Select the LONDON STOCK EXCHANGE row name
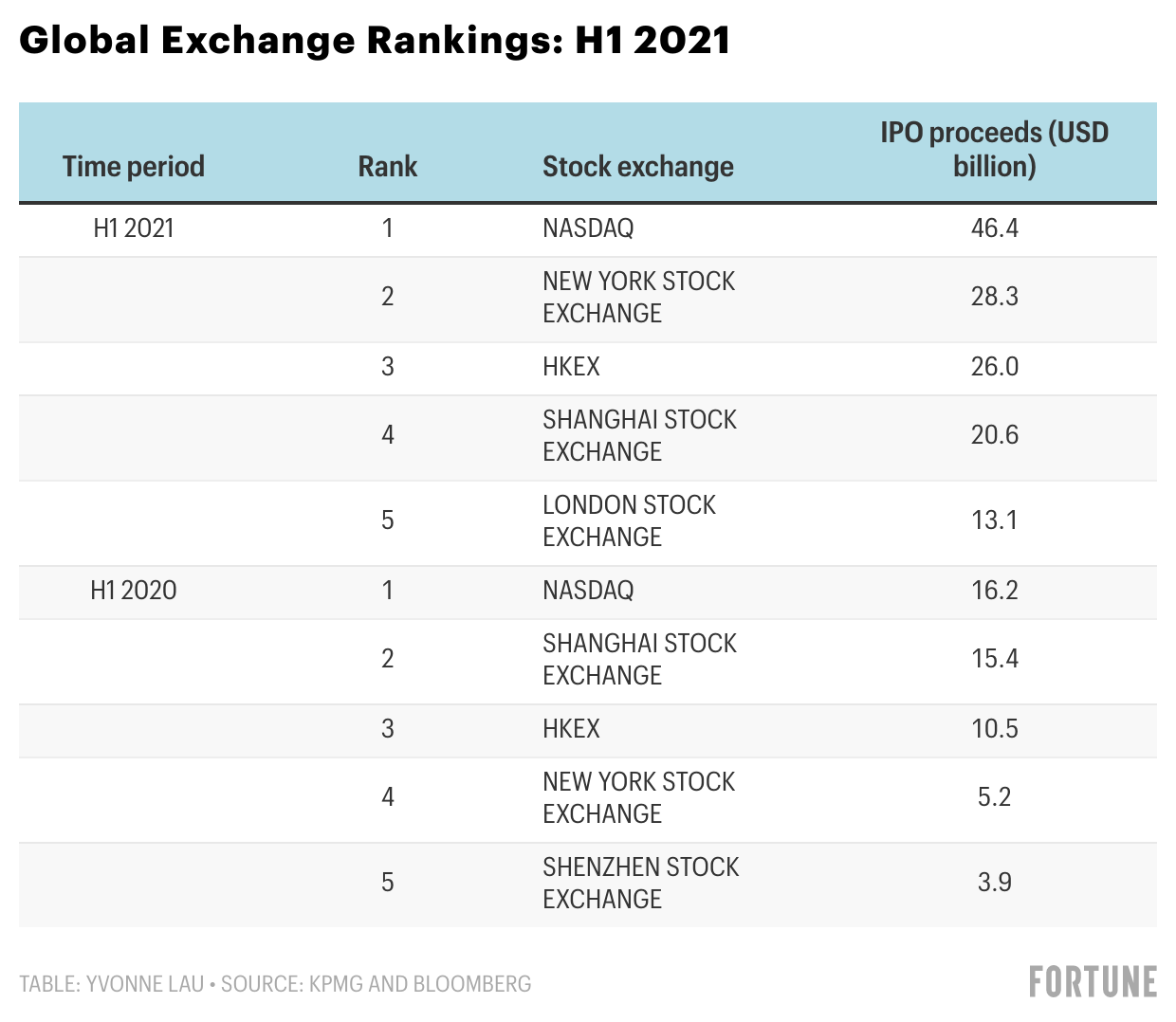 [x=629, y=520]
